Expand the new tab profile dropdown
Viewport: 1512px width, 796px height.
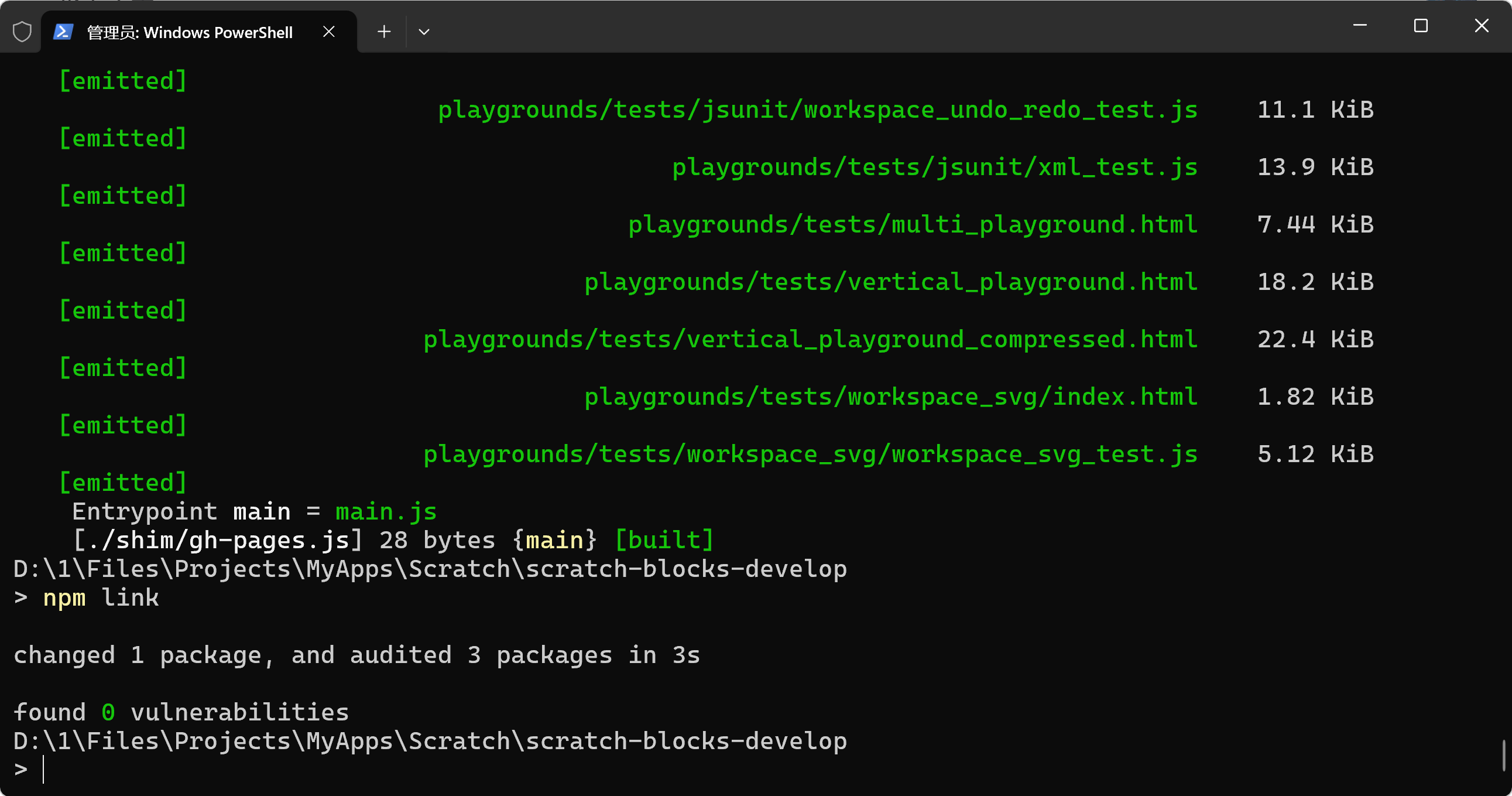point(424,32)
